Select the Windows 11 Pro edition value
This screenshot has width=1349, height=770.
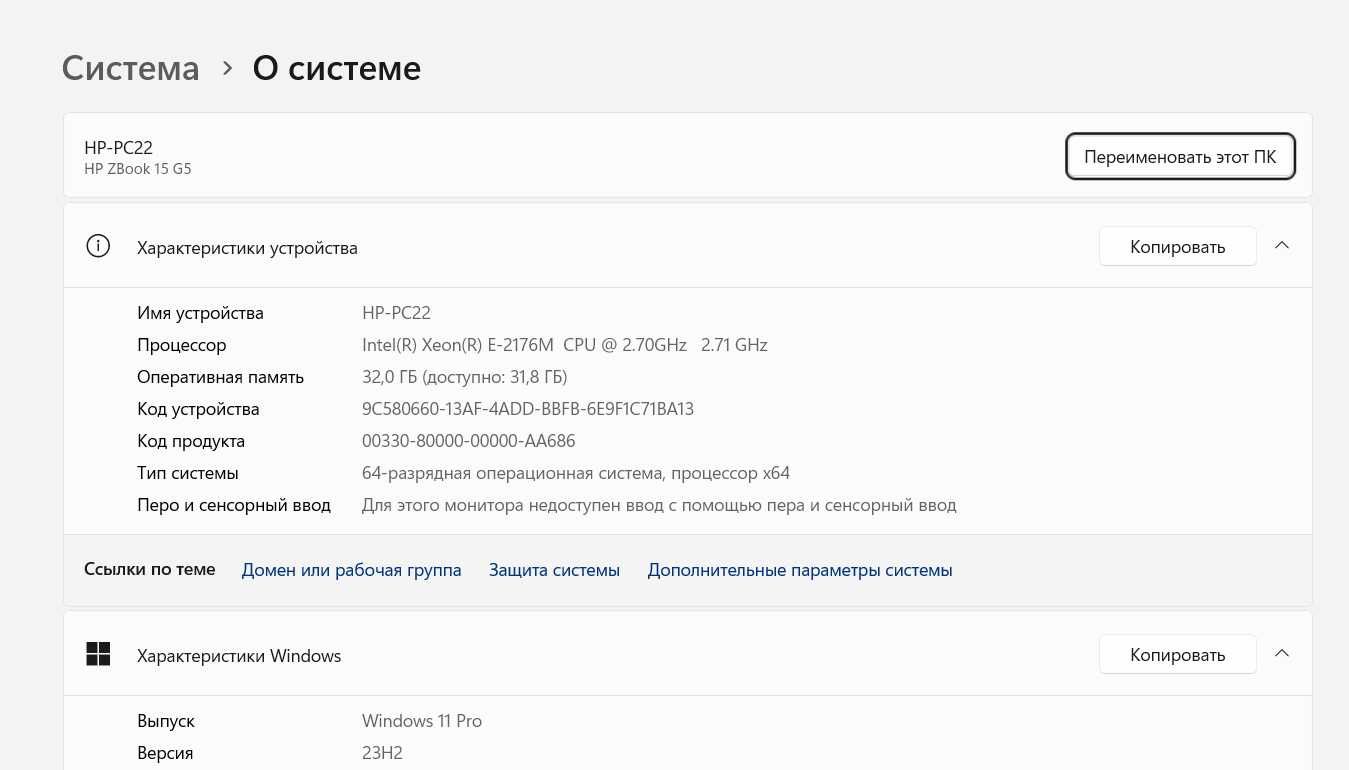coord(422,721)
